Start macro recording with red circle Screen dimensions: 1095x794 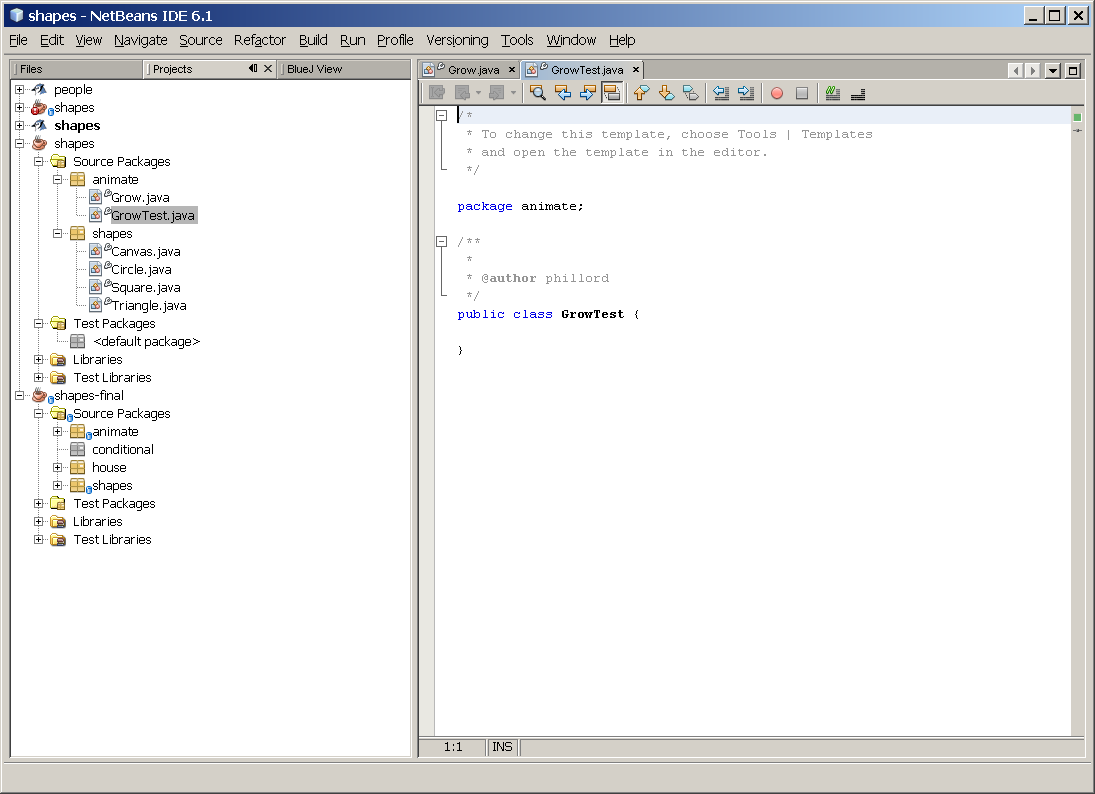pyautogui.click(x=777, y=93)
